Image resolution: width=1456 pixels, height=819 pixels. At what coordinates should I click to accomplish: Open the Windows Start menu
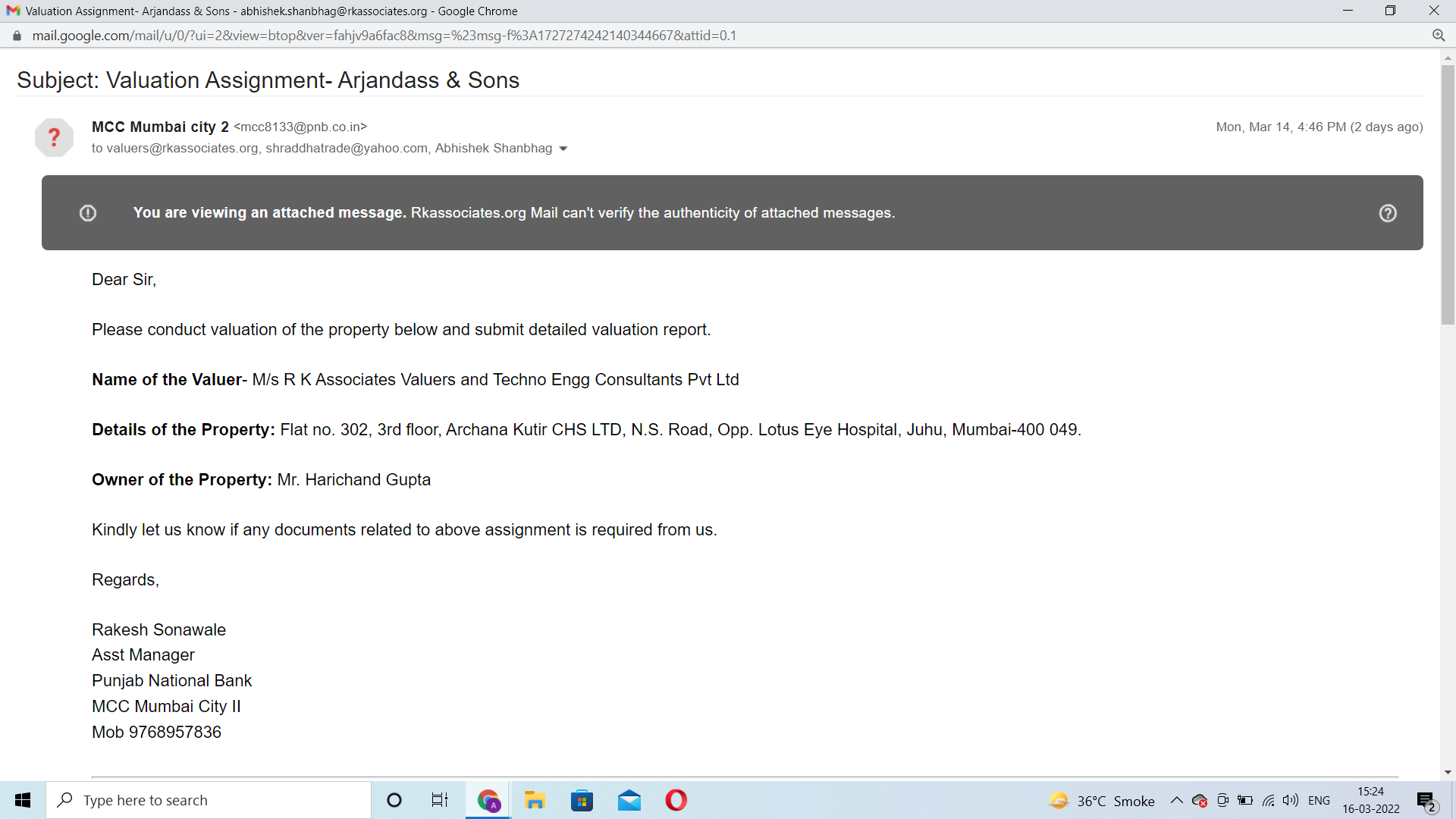(23, 800)
